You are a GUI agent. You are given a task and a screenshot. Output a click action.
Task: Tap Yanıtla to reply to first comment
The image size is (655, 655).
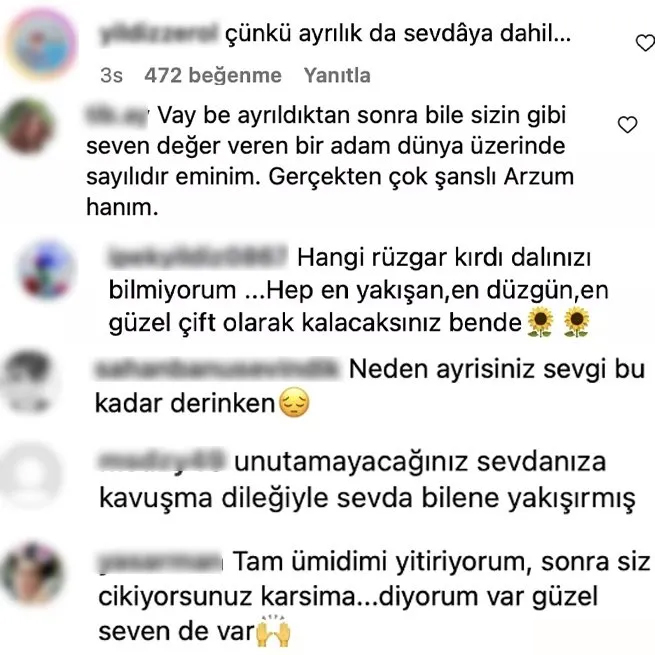click(x=337, y=76)
